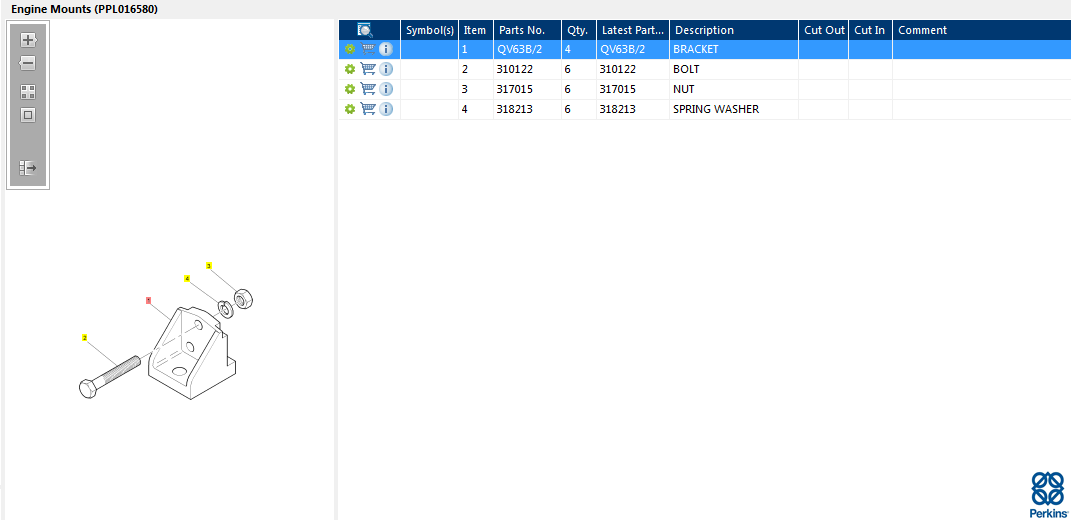Viewport: 1071px width, 520px height.
Task: Open info for SPRING WASHER row
Action: (x=386, y=109)
